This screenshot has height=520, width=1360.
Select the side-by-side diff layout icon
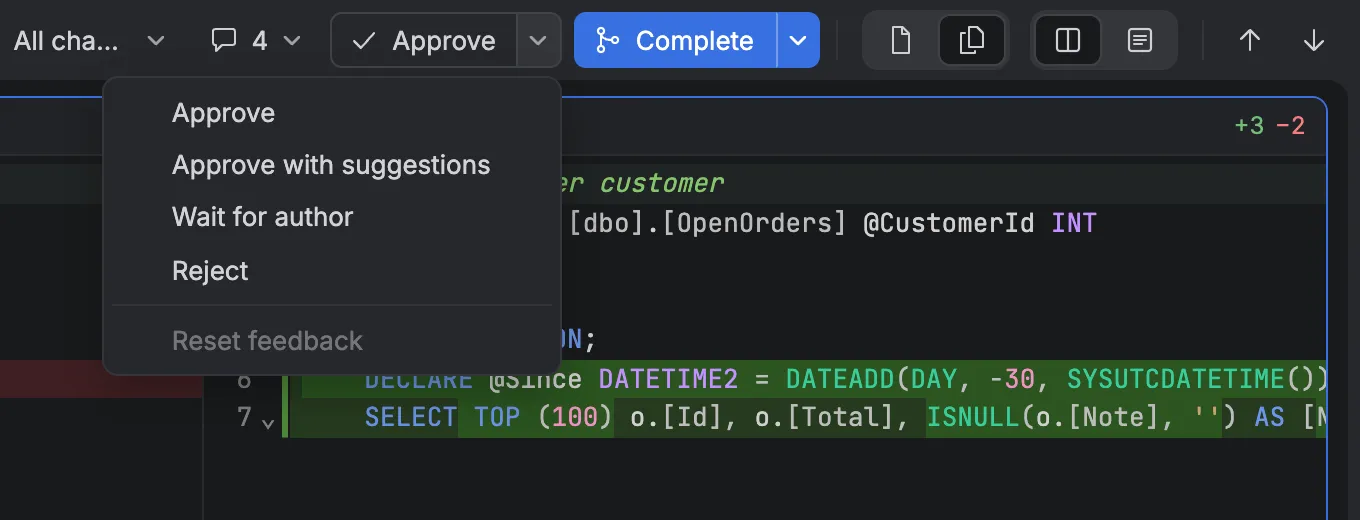point(1068,41)
